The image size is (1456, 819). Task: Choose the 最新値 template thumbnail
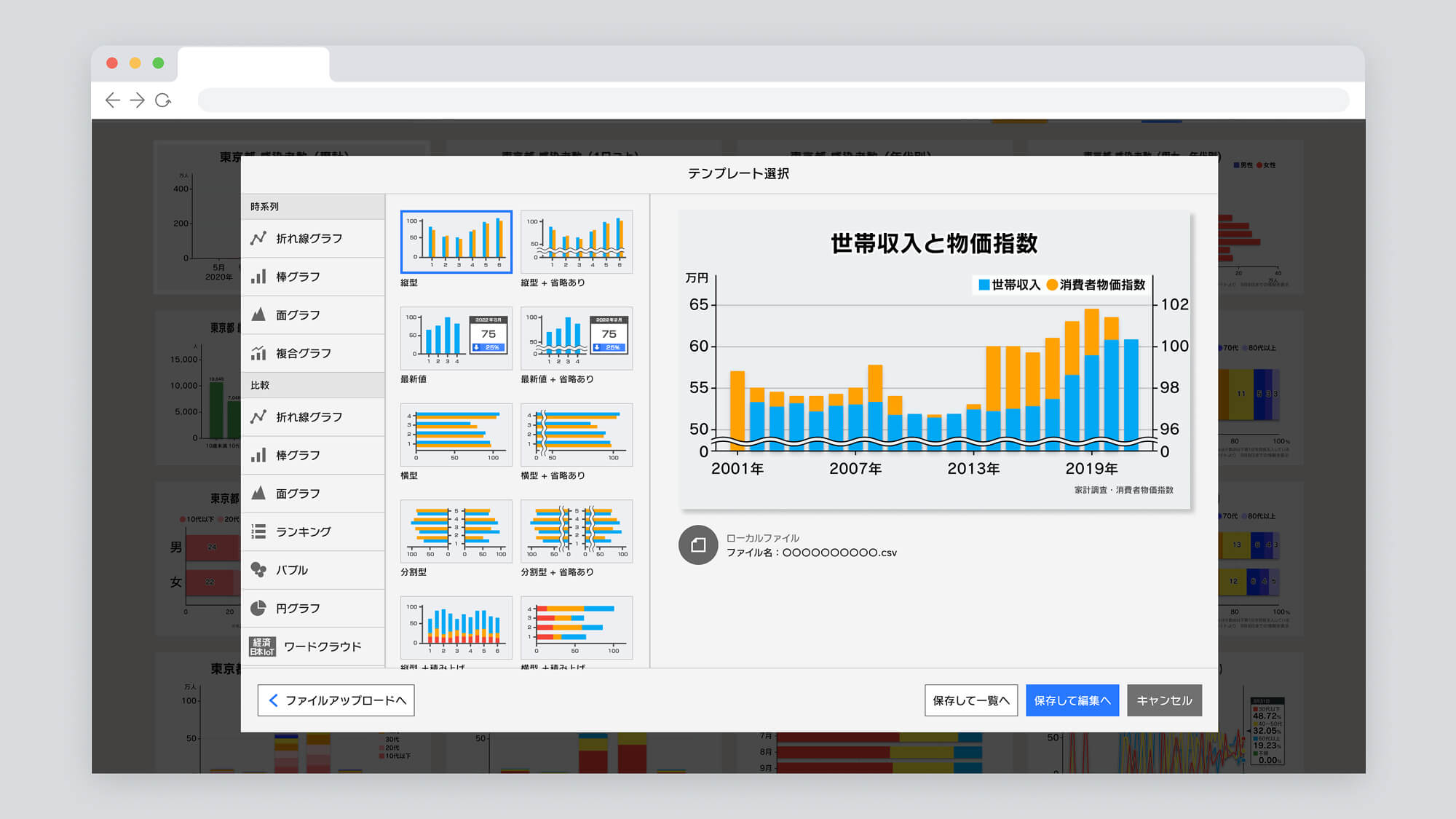point(456,339)
